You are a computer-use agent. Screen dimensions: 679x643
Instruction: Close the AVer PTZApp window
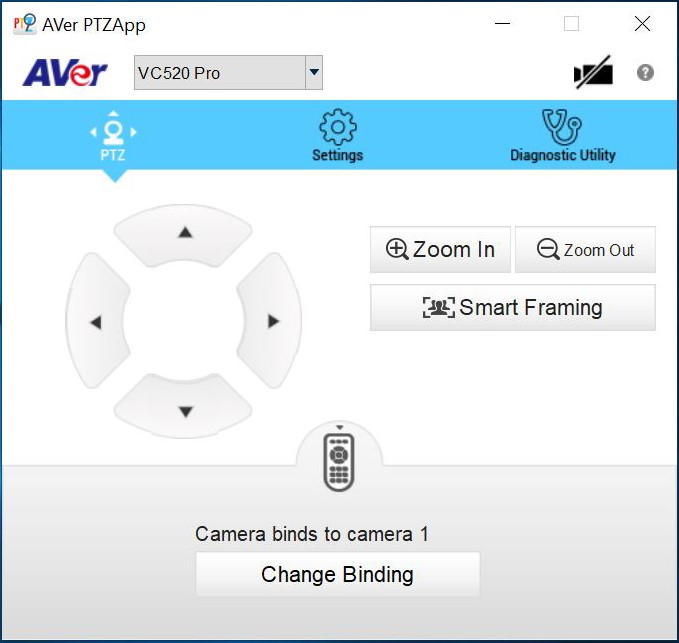642,23
